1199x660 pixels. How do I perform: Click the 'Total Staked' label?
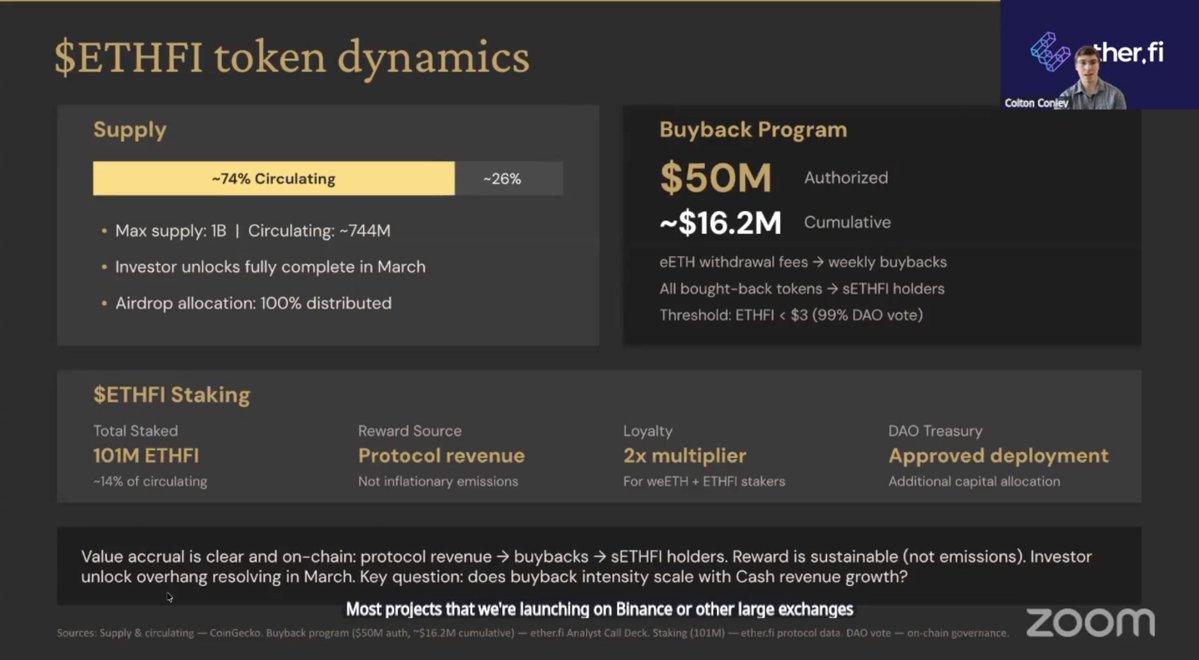pos(135,431)
